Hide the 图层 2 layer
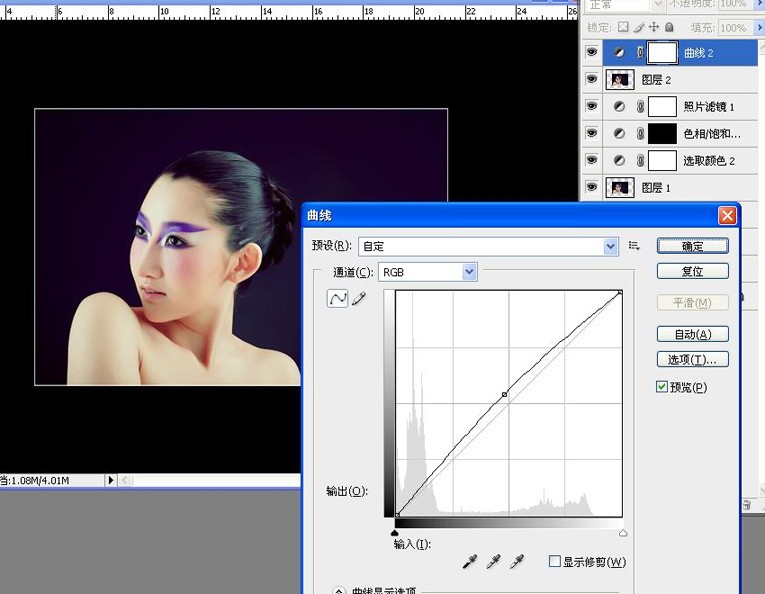 click(592, 79)
